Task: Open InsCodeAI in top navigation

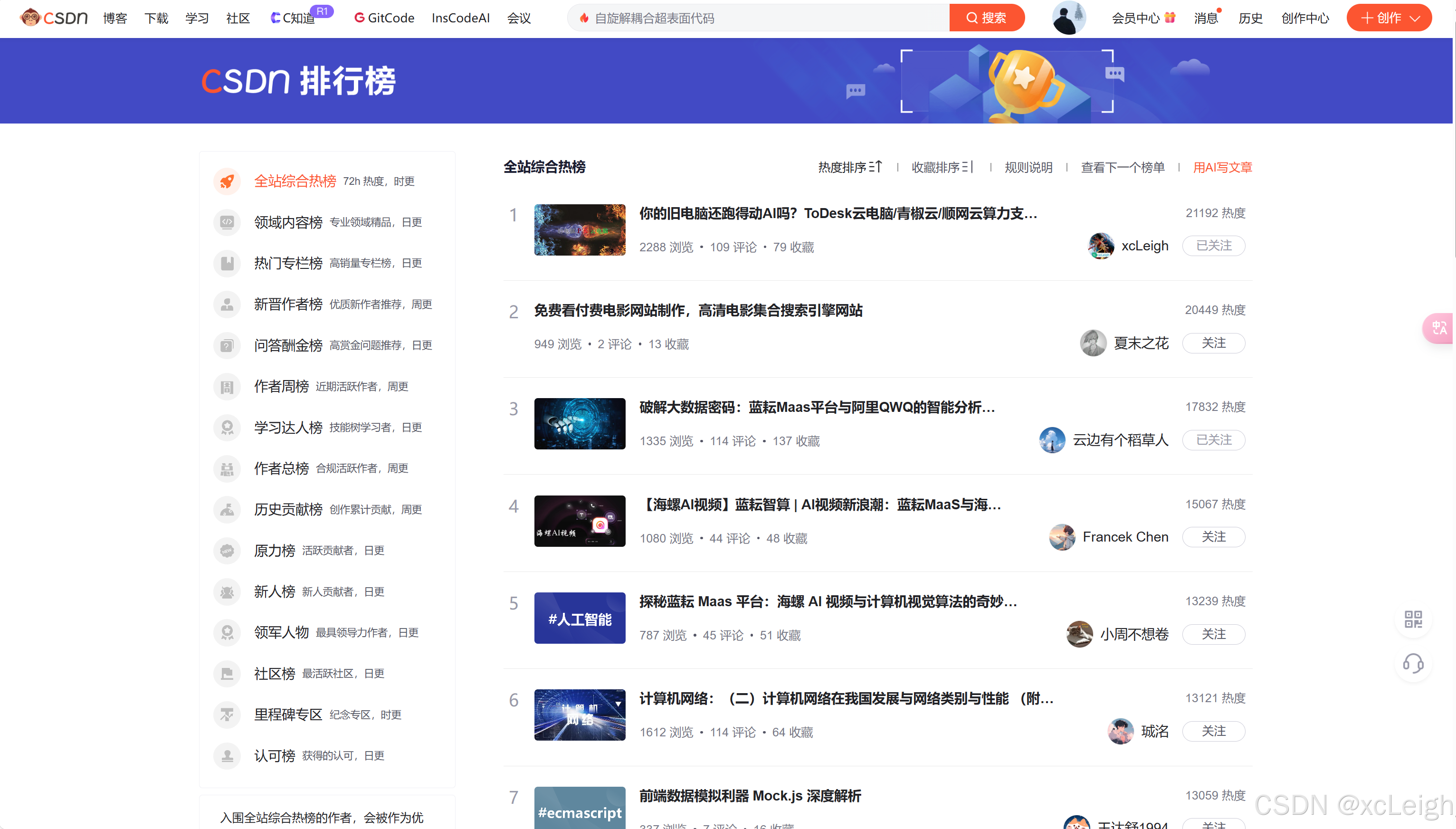Action: (460, 18)
